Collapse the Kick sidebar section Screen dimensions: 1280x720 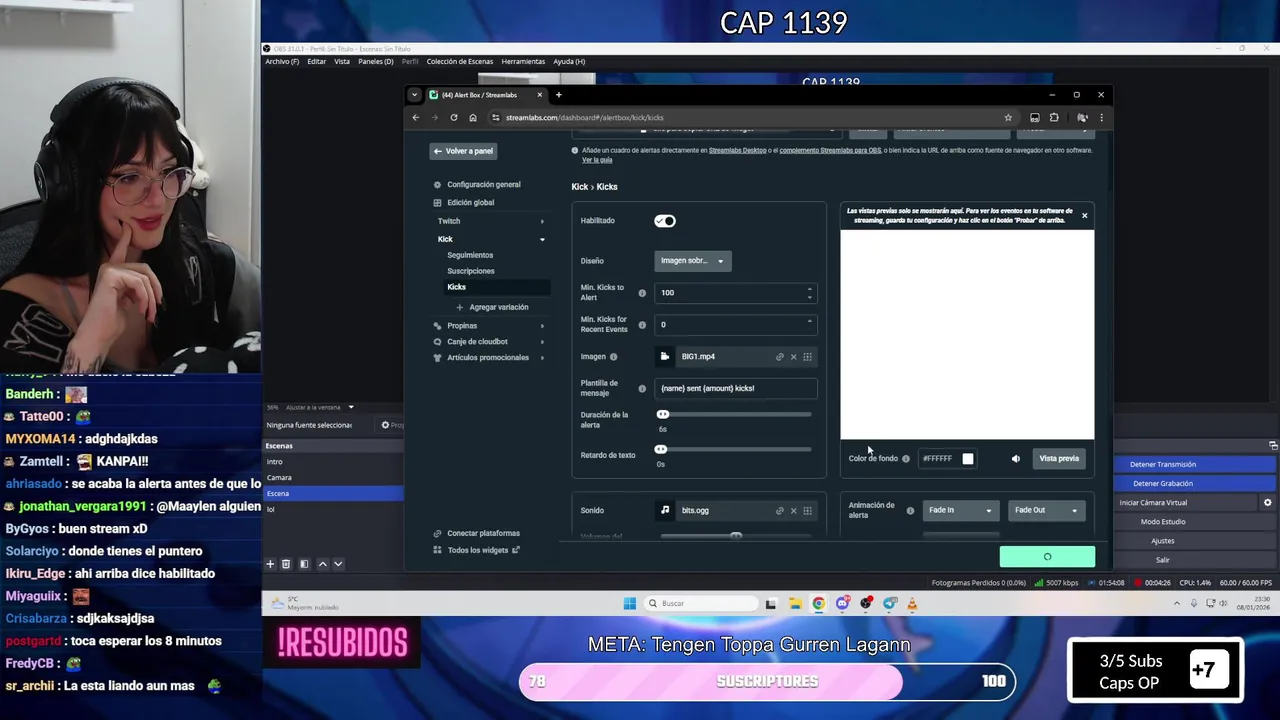pos(542,239)
